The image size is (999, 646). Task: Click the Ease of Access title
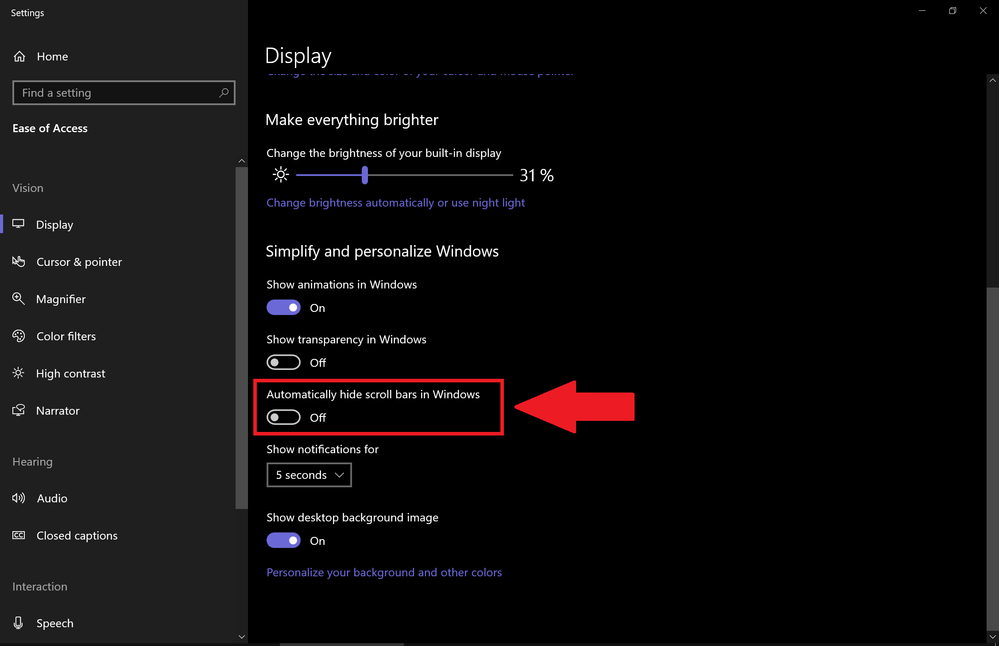[x=50, y=128]
